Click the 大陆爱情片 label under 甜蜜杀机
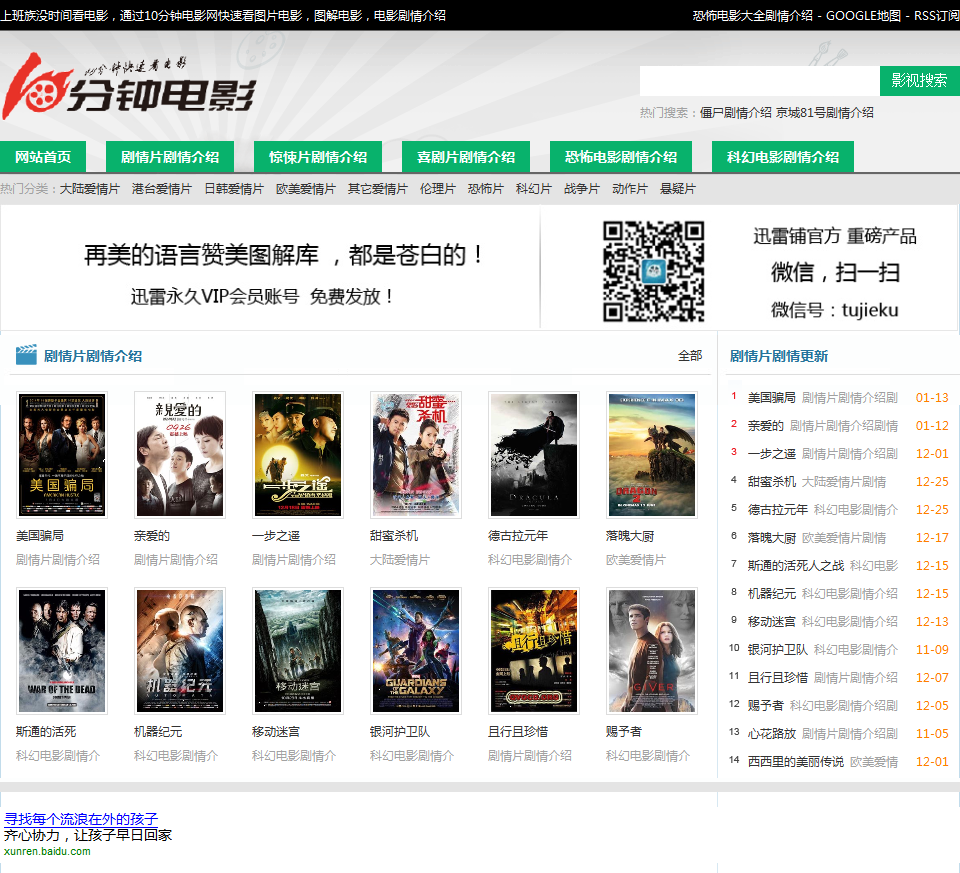Screen dimensions: 960x873 (400, 560)
